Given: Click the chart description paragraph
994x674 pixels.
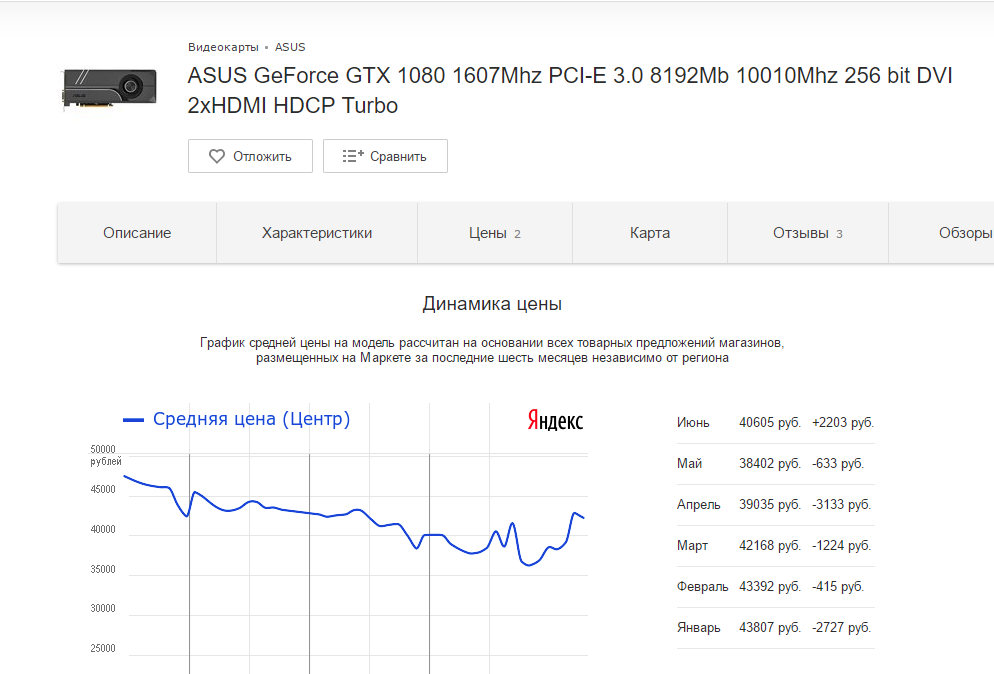Looking at the screenshot, I should 493,350.
